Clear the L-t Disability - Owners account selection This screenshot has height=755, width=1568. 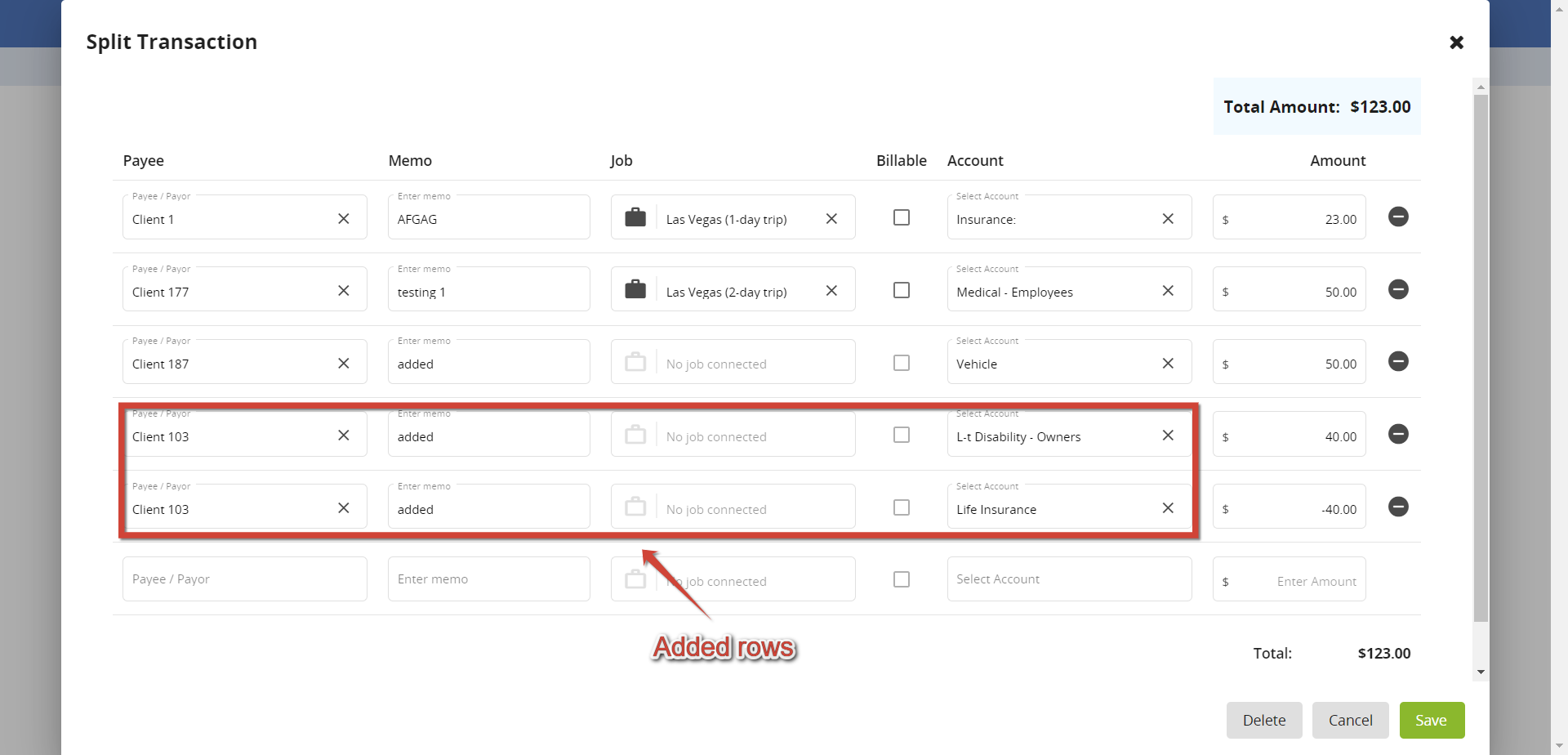[1168, 435]
